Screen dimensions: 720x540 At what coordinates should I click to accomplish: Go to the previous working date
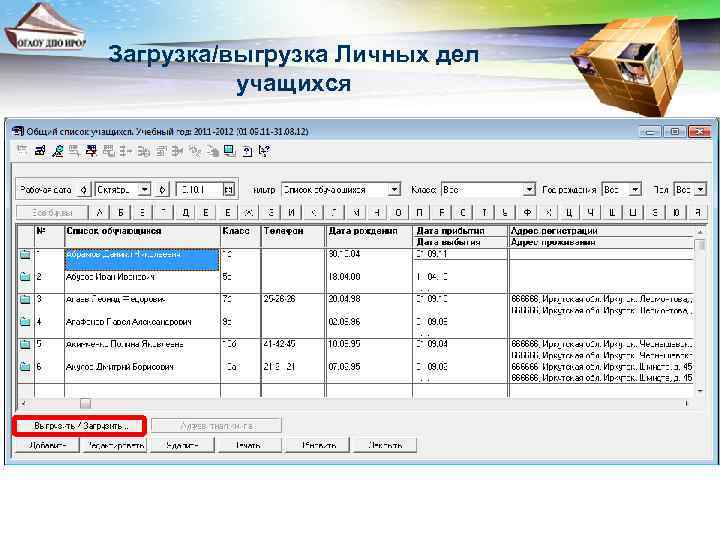(84, 190)
